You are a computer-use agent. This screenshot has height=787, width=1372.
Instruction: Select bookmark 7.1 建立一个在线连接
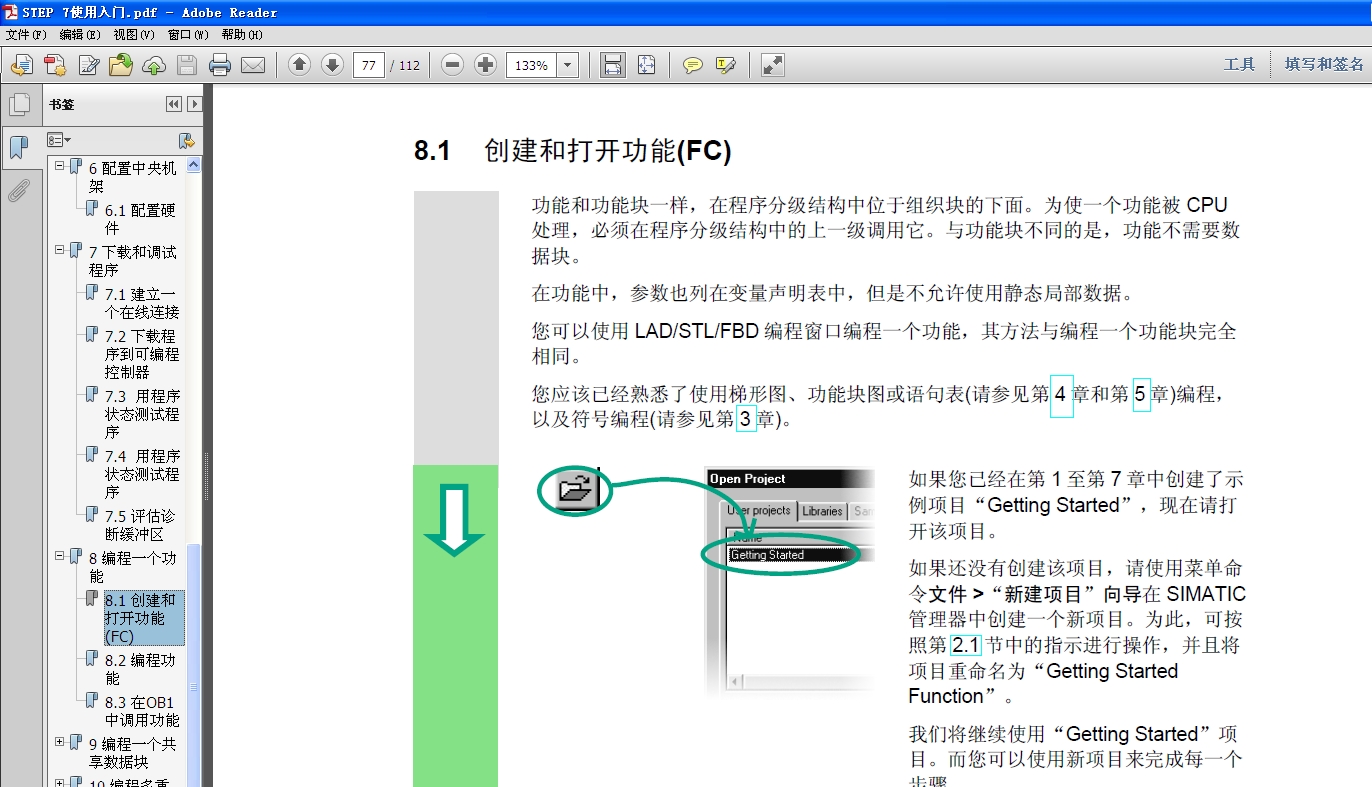(x=142, y=303)
